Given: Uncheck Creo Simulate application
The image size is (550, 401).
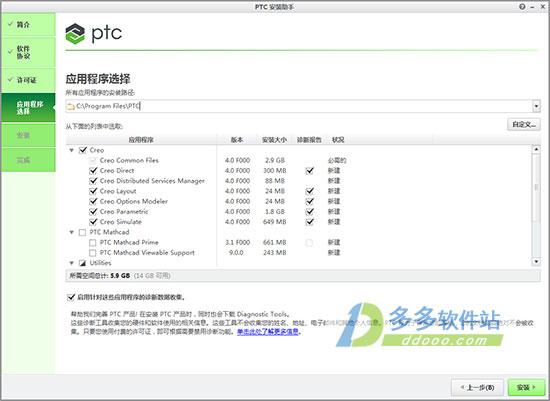Looking at the screenshot, I should (93, 222).
